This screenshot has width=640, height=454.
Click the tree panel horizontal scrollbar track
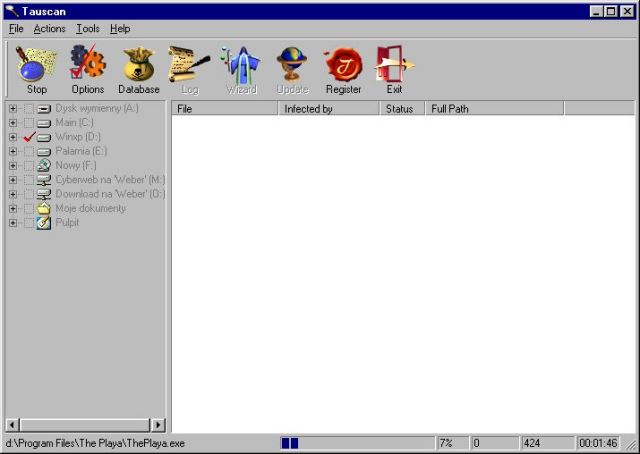85,425
